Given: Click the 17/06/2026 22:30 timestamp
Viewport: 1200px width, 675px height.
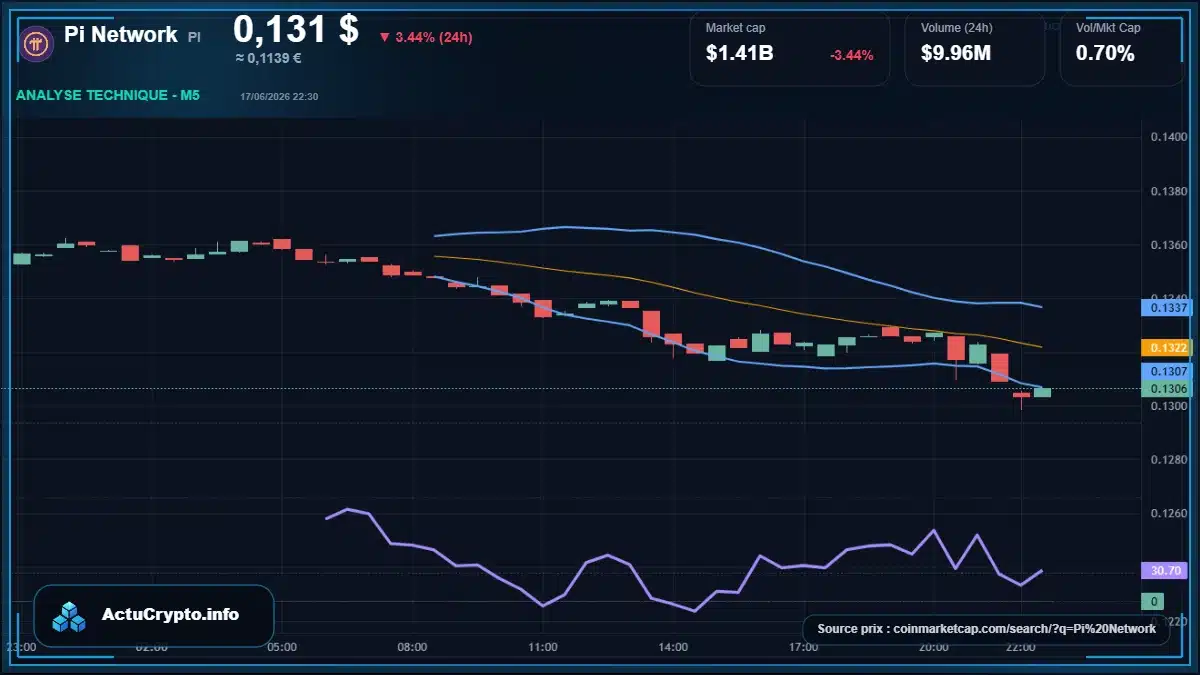Looking at the screenshot, I should point(279,97).
